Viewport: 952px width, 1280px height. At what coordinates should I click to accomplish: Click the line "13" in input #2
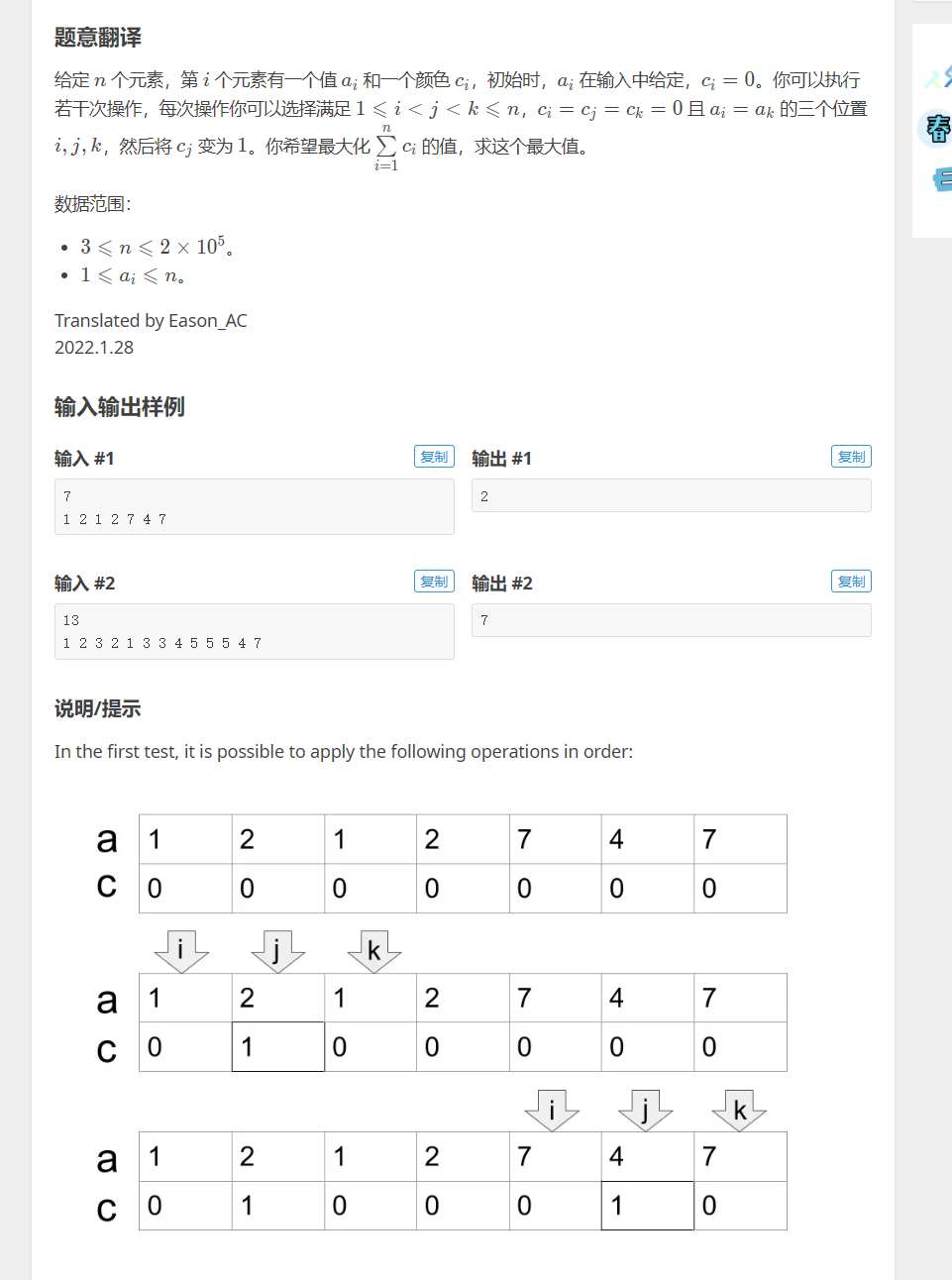click(x=70, y=620)
